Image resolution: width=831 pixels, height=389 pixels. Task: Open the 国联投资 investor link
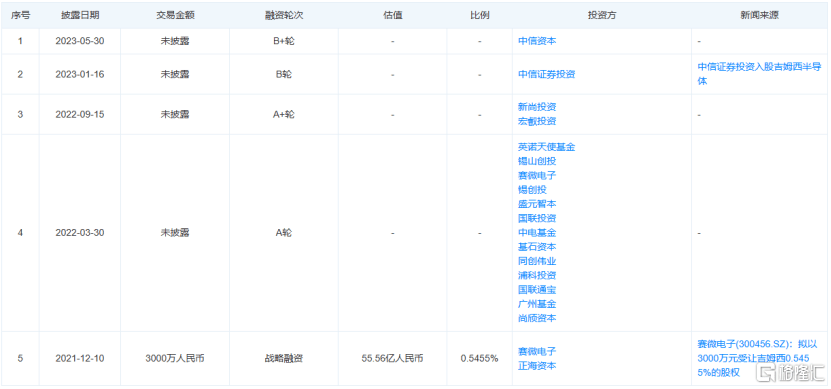pos(537,218)
